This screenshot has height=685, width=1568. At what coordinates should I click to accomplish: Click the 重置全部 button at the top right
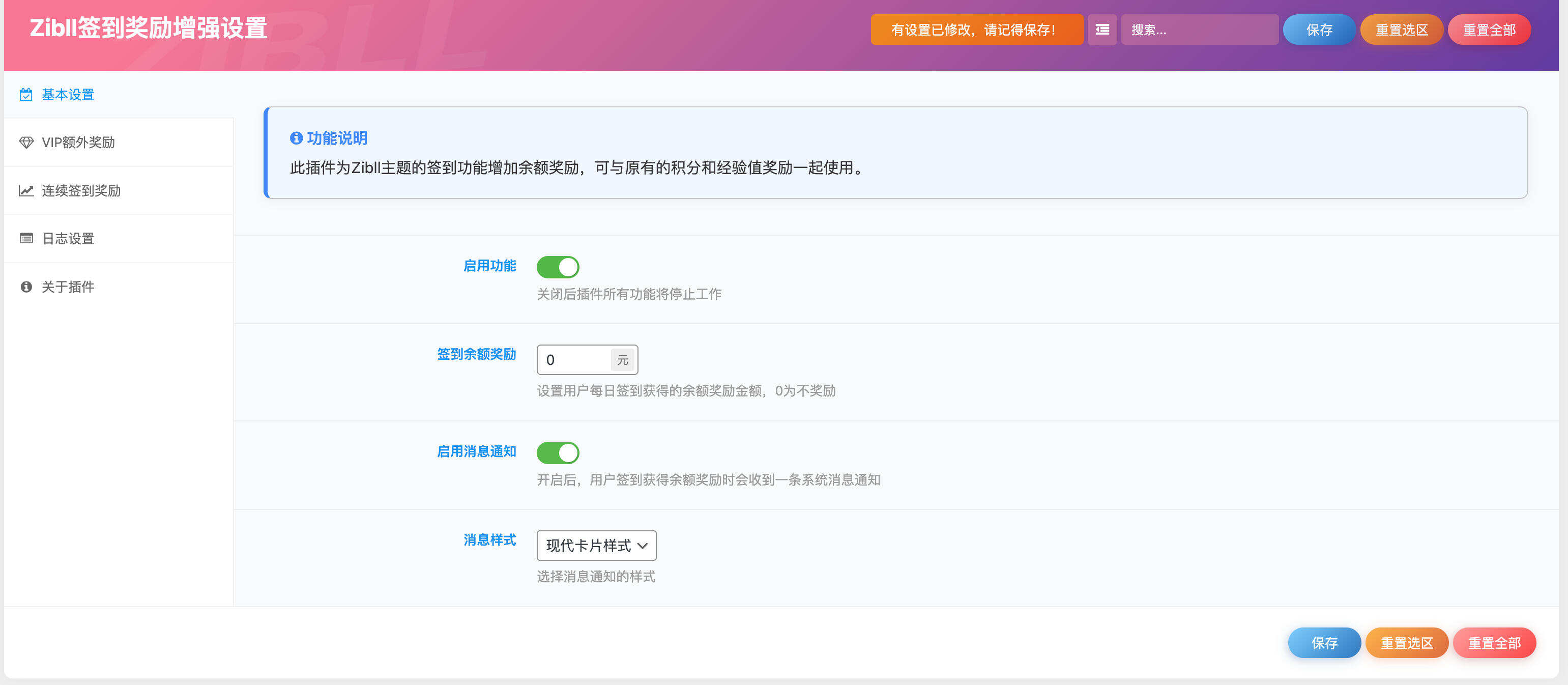tap(1490, 29)
